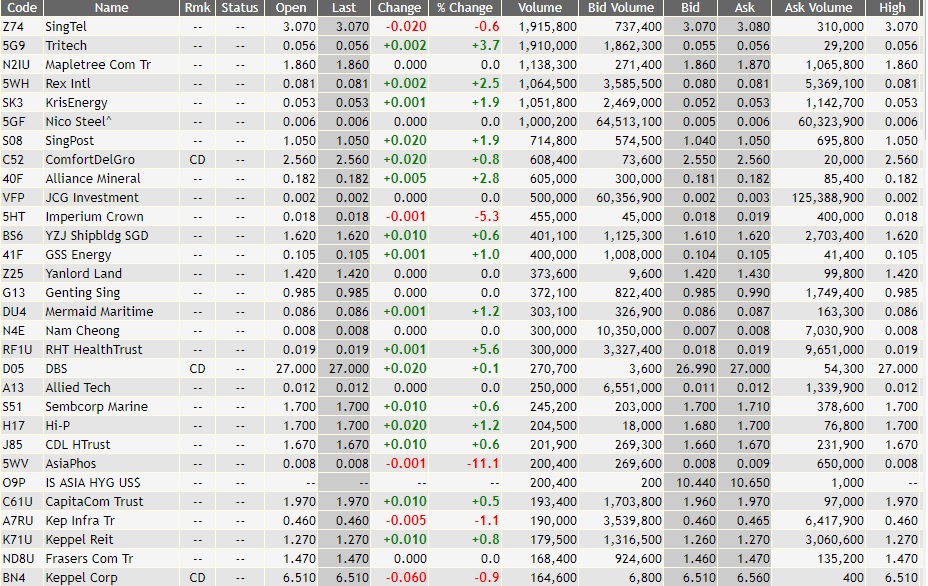Select the Mermaid Maritime stock name

coord(99,311)
